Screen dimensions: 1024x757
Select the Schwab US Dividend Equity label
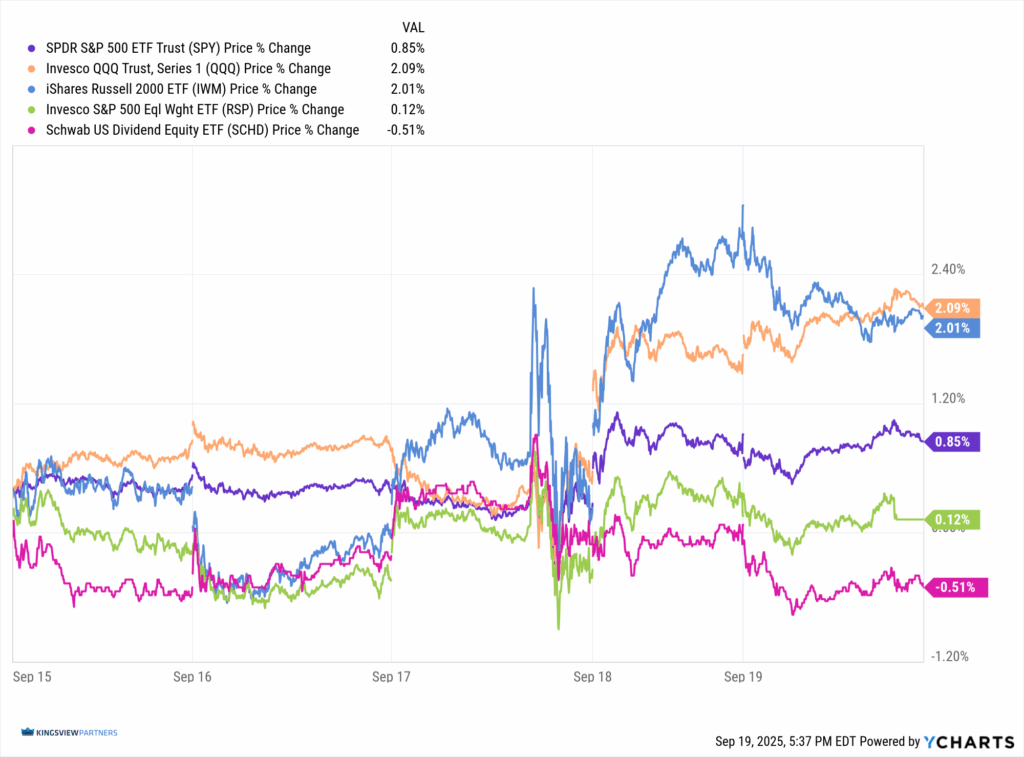pos(202,130)
